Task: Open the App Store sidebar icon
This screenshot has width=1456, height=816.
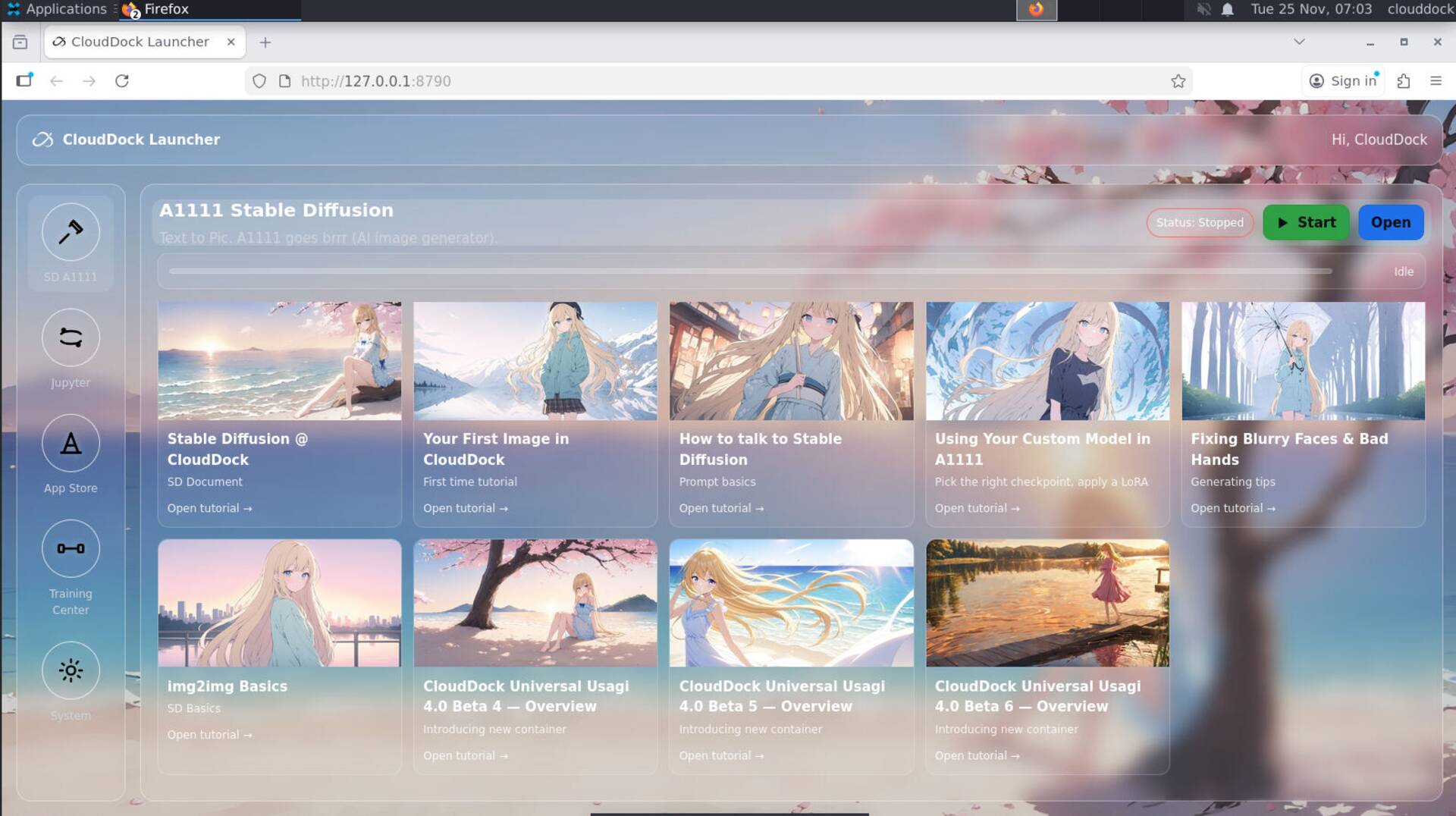Action: click(71, 444)
